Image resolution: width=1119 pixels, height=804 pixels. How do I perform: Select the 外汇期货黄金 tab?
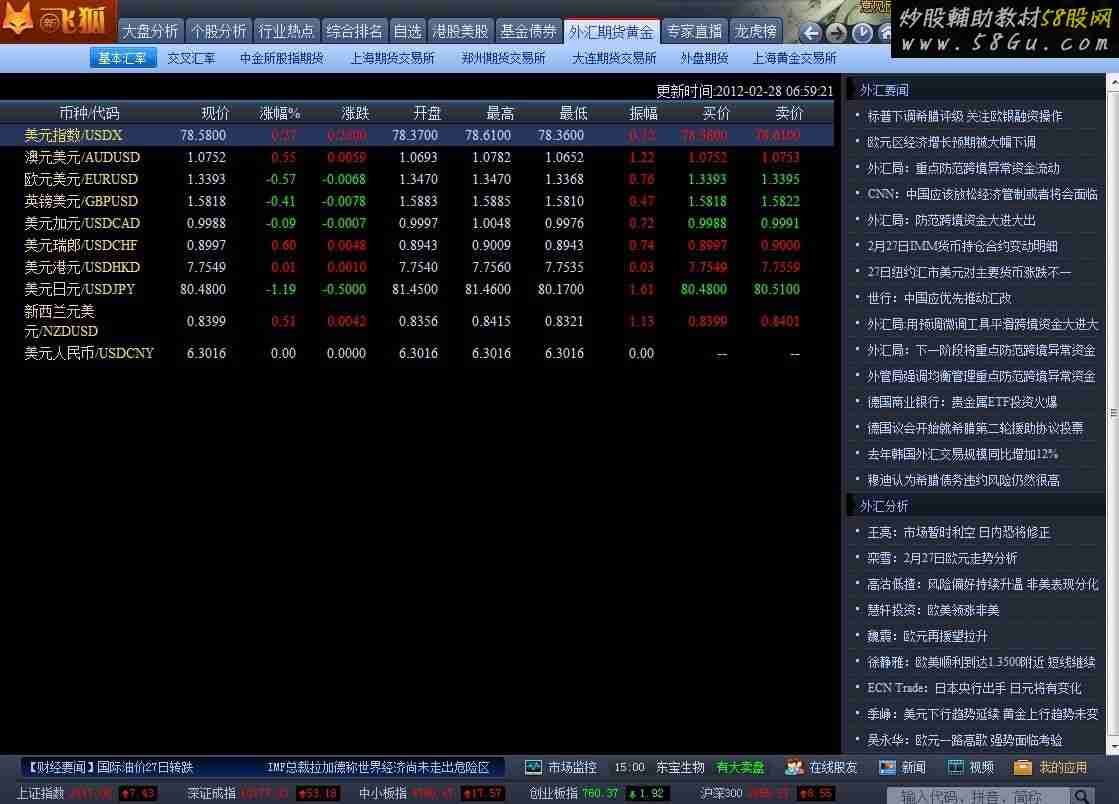pyautogui.click(x=611, y=31)
